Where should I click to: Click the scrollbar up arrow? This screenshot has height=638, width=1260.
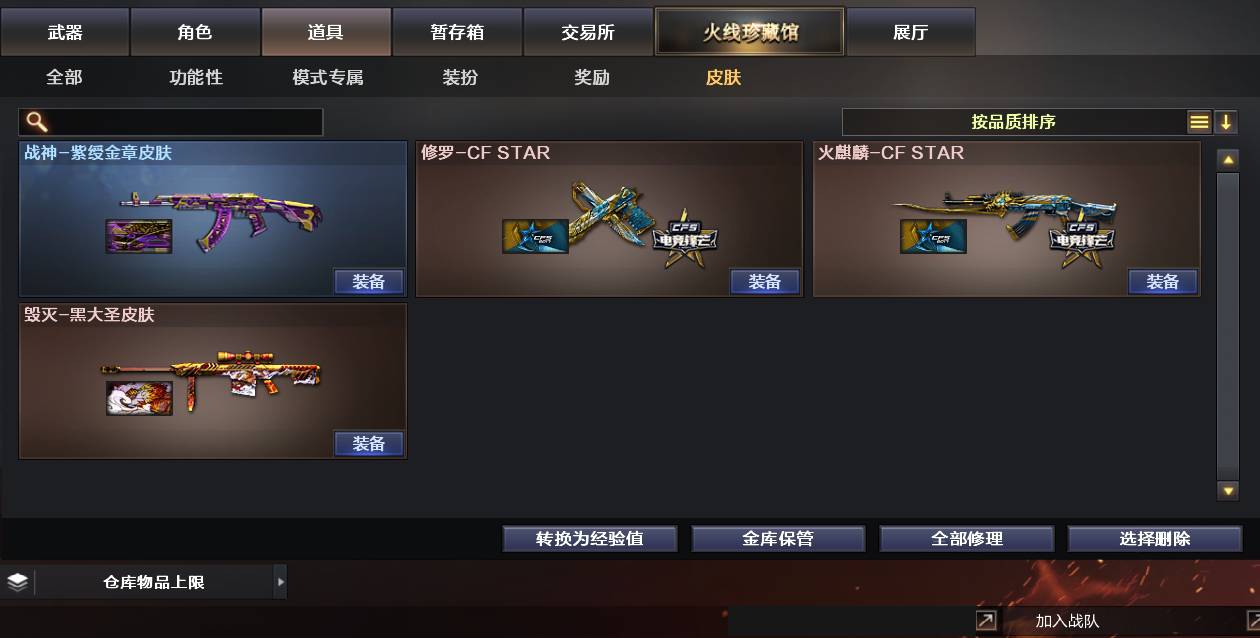(1228, 159)
